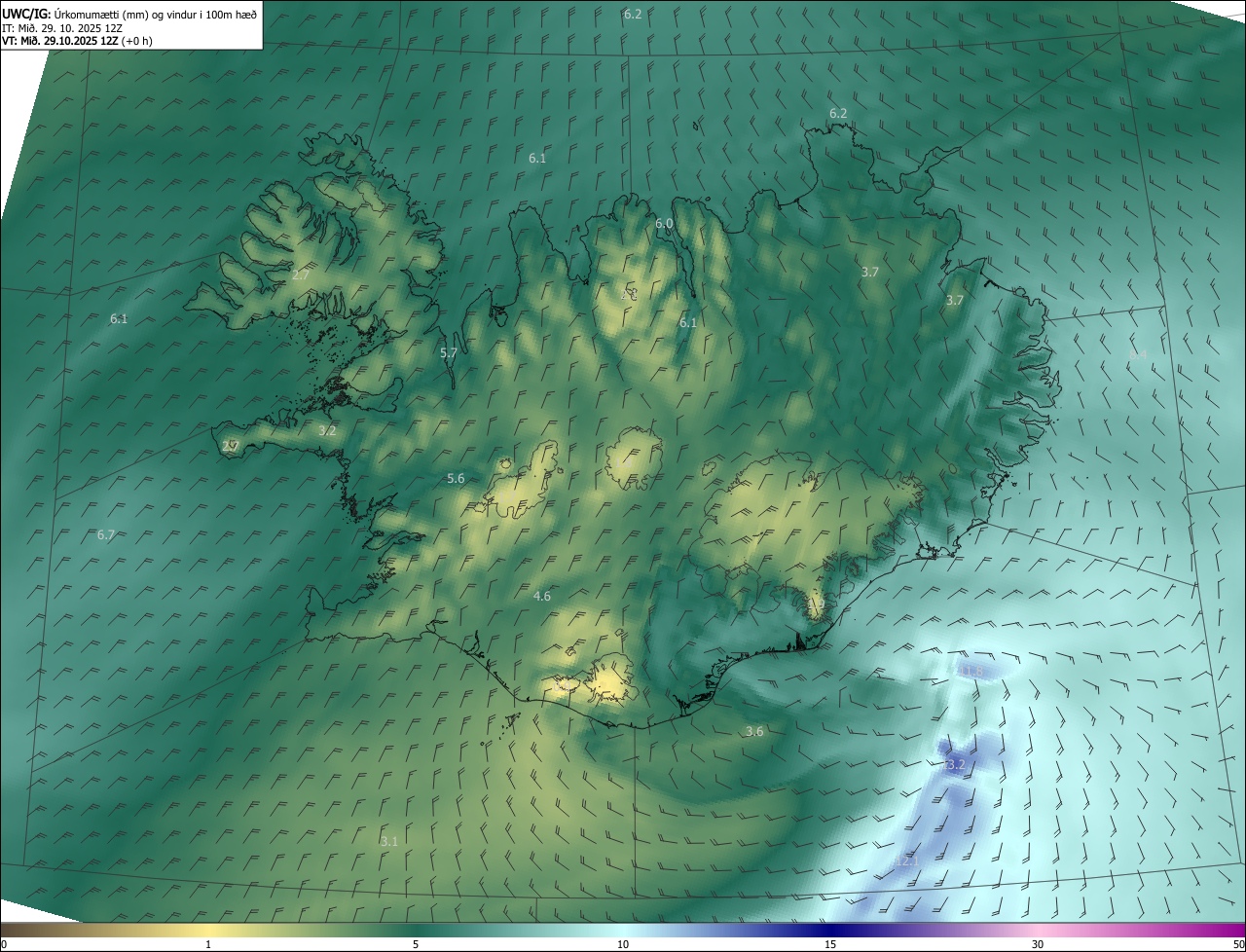Select the 5.6 value label

[456, 478]
